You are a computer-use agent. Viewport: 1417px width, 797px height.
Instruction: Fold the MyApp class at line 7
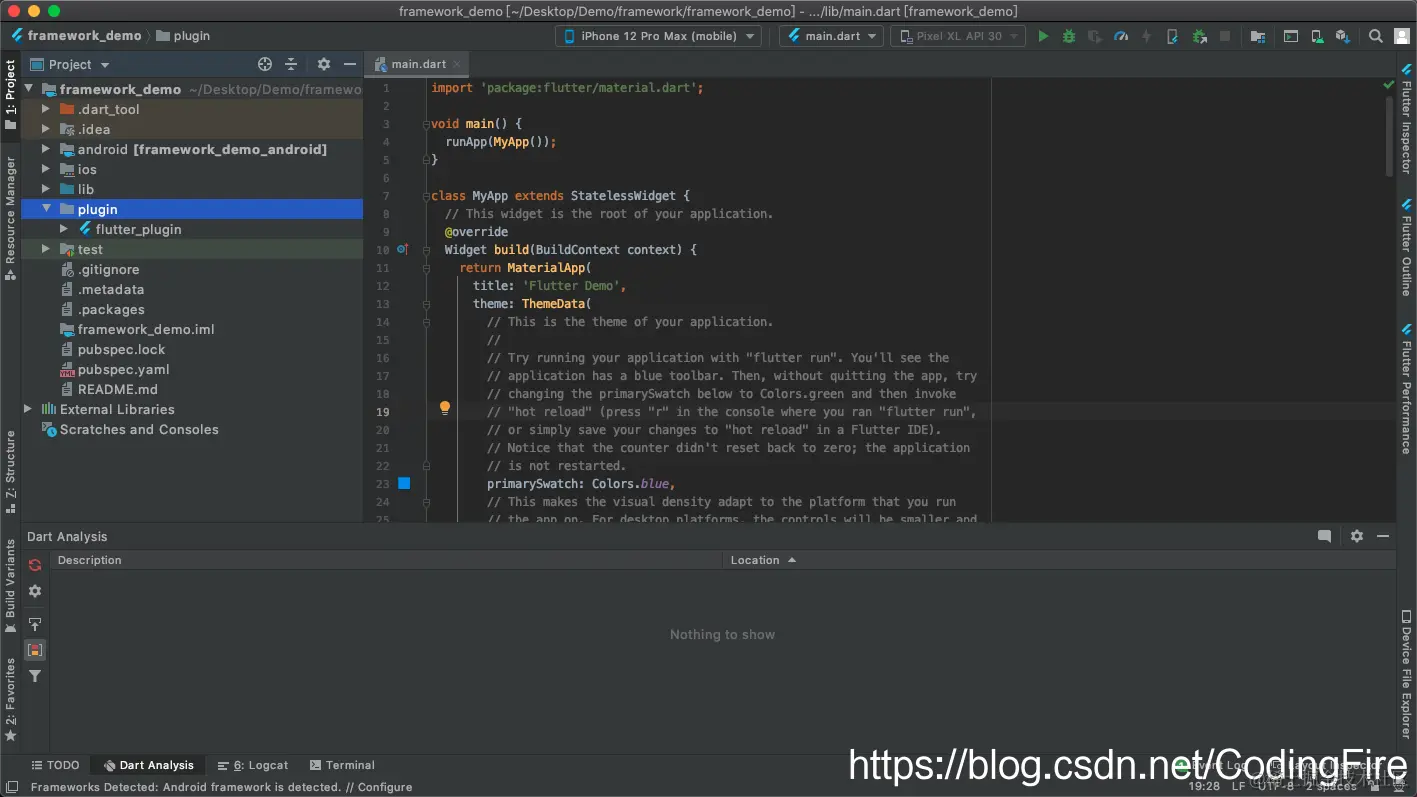tap(426, 196)
